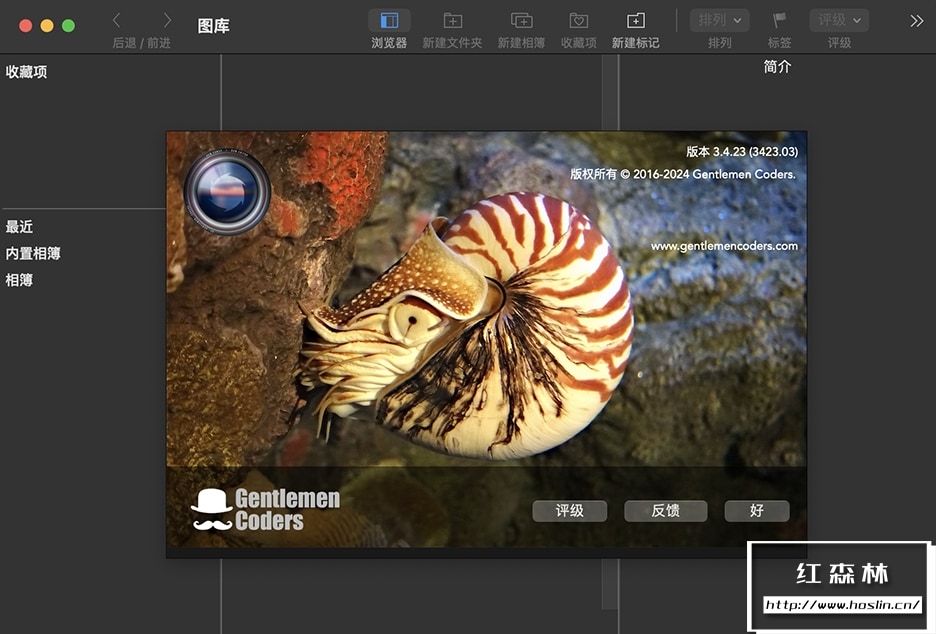Click the New Marker (新建标记) icon
The height and width of the screenshot is (634, 936).
[635, 21]
